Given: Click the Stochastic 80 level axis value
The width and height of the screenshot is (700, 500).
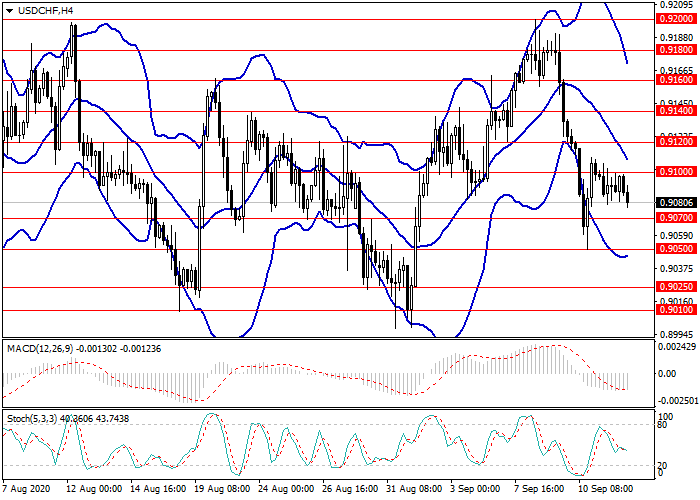Looking at the screenshot, I should (x=660, y=425).
